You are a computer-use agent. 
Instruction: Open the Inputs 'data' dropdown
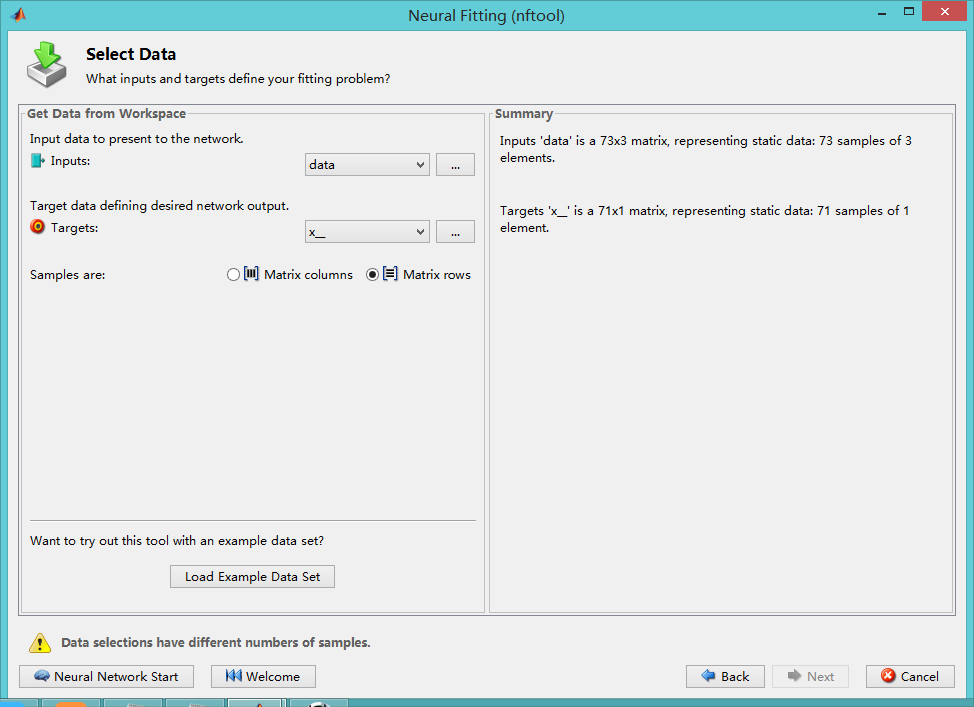tap(367, 165)
